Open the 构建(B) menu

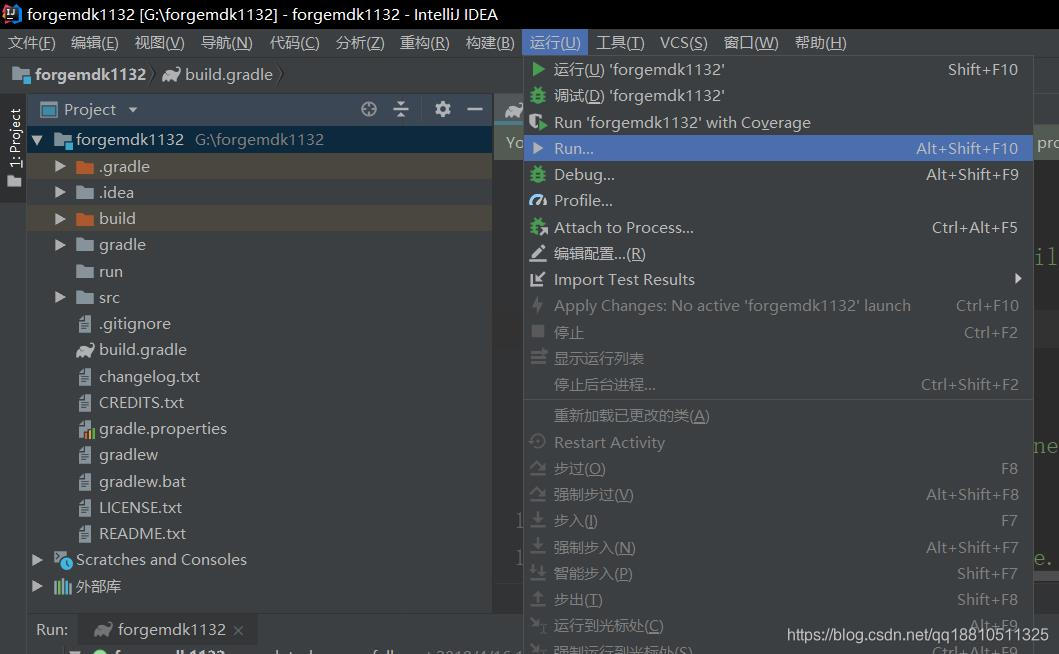tap(490, 43)
